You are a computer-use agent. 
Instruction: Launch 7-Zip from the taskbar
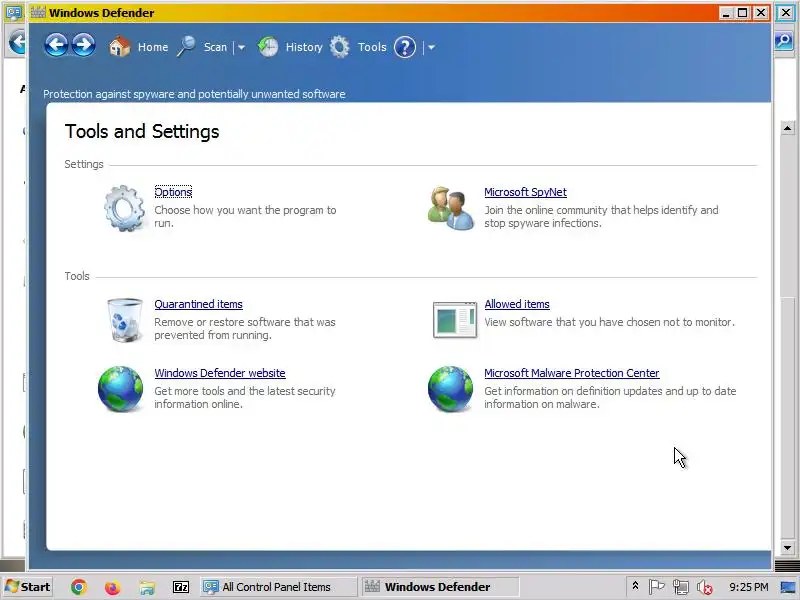coord(181,587)
